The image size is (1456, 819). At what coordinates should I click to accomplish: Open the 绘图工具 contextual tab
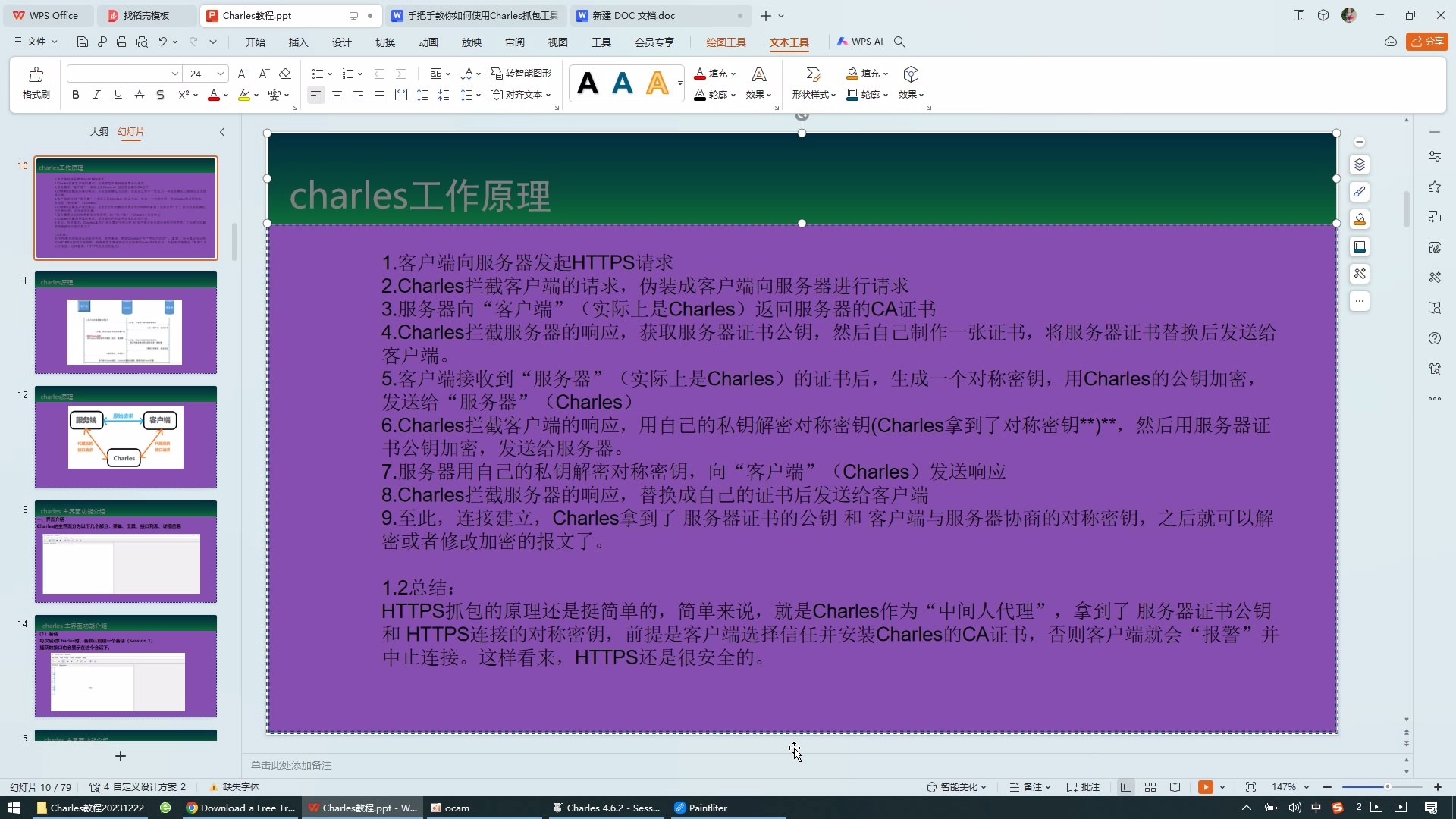click(x=725, y=42)
